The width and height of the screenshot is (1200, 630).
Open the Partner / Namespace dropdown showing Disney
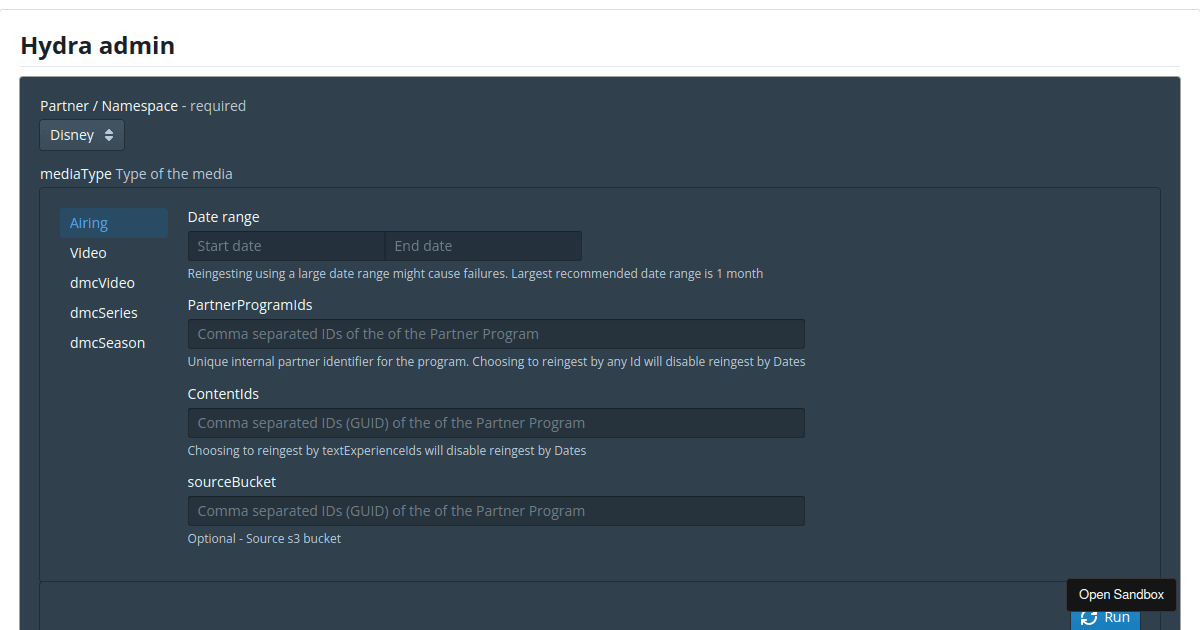[80, 134]
